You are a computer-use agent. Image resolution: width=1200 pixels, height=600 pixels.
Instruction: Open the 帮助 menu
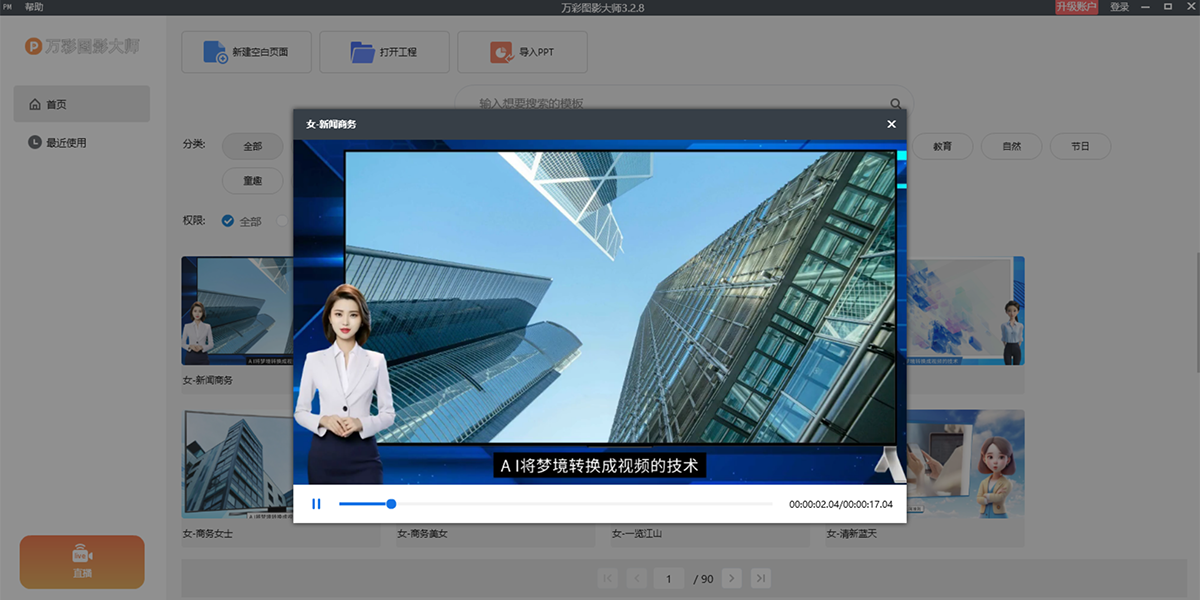[x=34, y=7]
